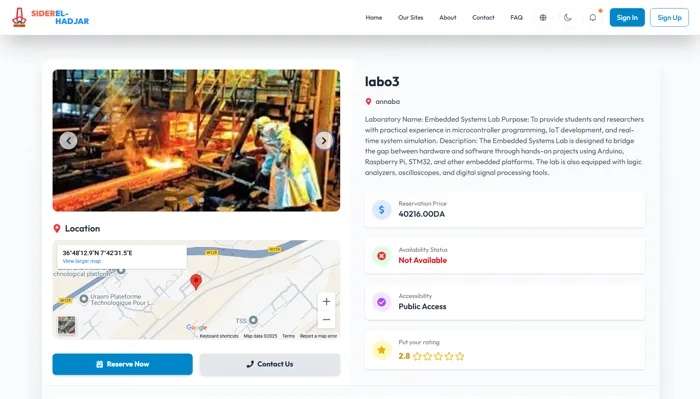The image size is (700, 399).
Task: Open the Our Sites menu item
Action: (x=411, y=17)
